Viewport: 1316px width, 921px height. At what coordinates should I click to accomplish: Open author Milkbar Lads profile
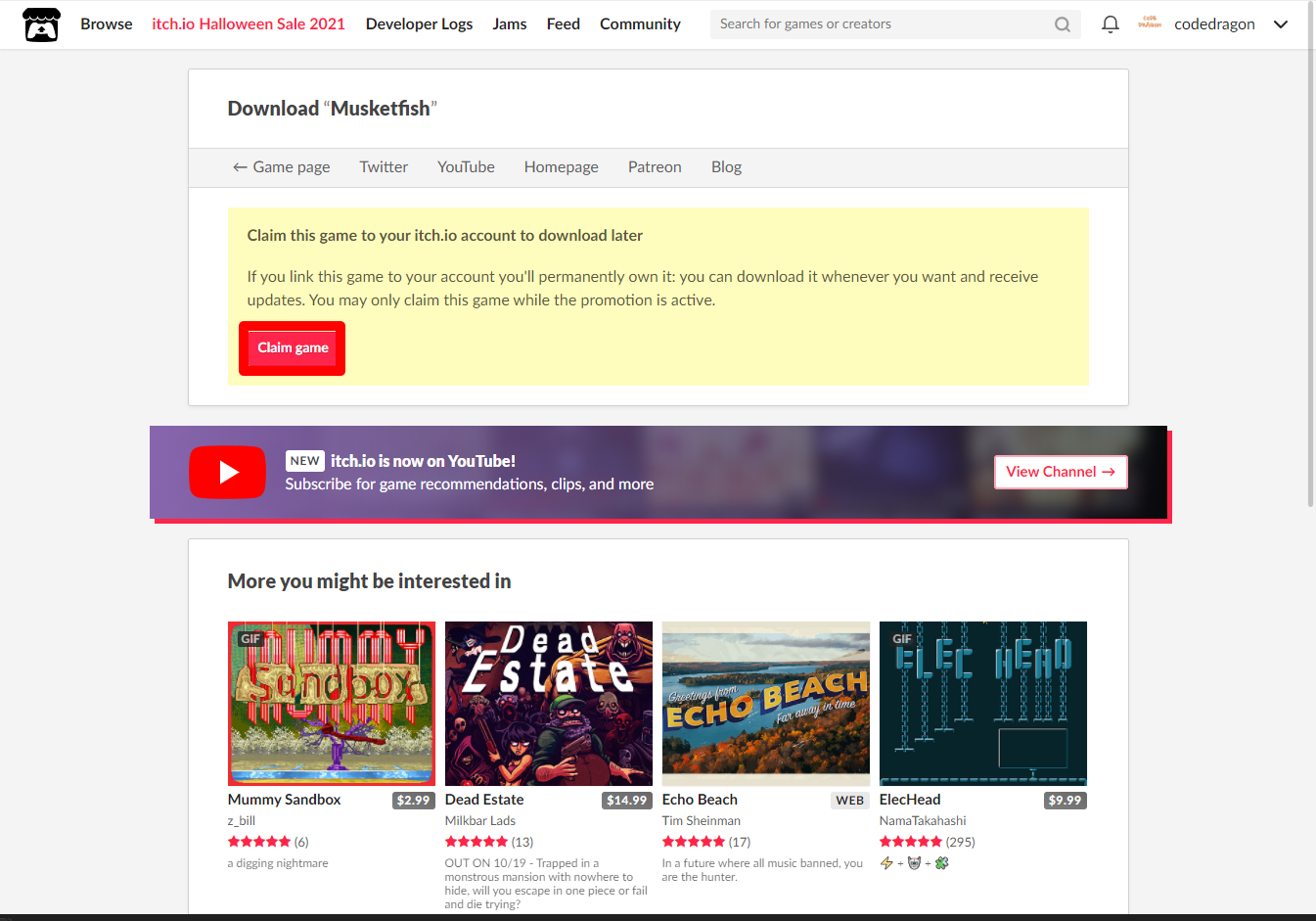point(480,821)
